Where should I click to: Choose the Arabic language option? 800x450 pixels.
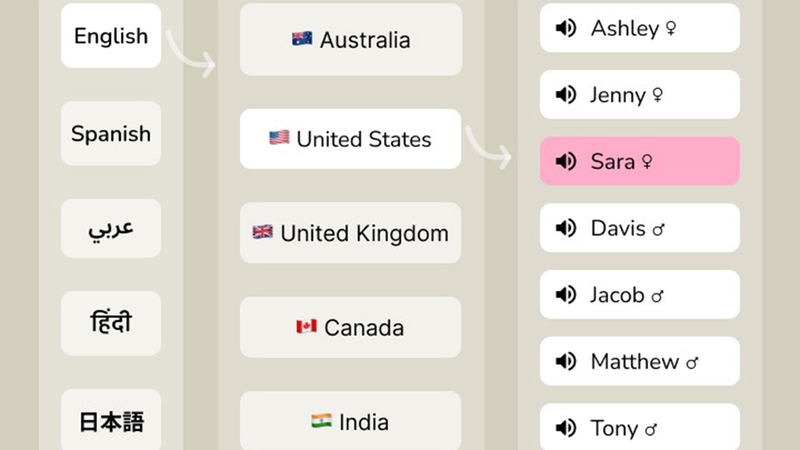point(111,228)
